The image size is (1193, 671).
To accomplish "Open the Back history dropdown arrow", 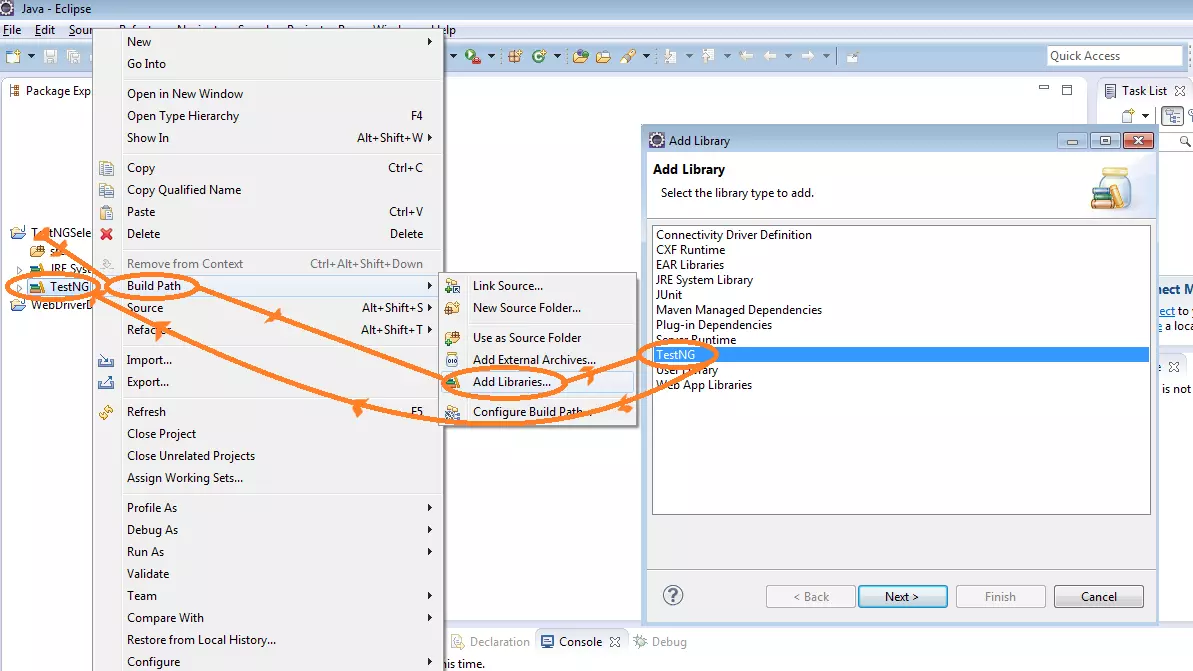I will (788, 56).
